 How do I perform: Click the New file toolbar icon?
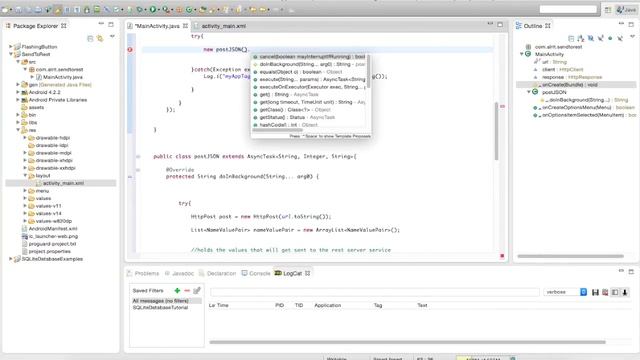coord(5,9)
